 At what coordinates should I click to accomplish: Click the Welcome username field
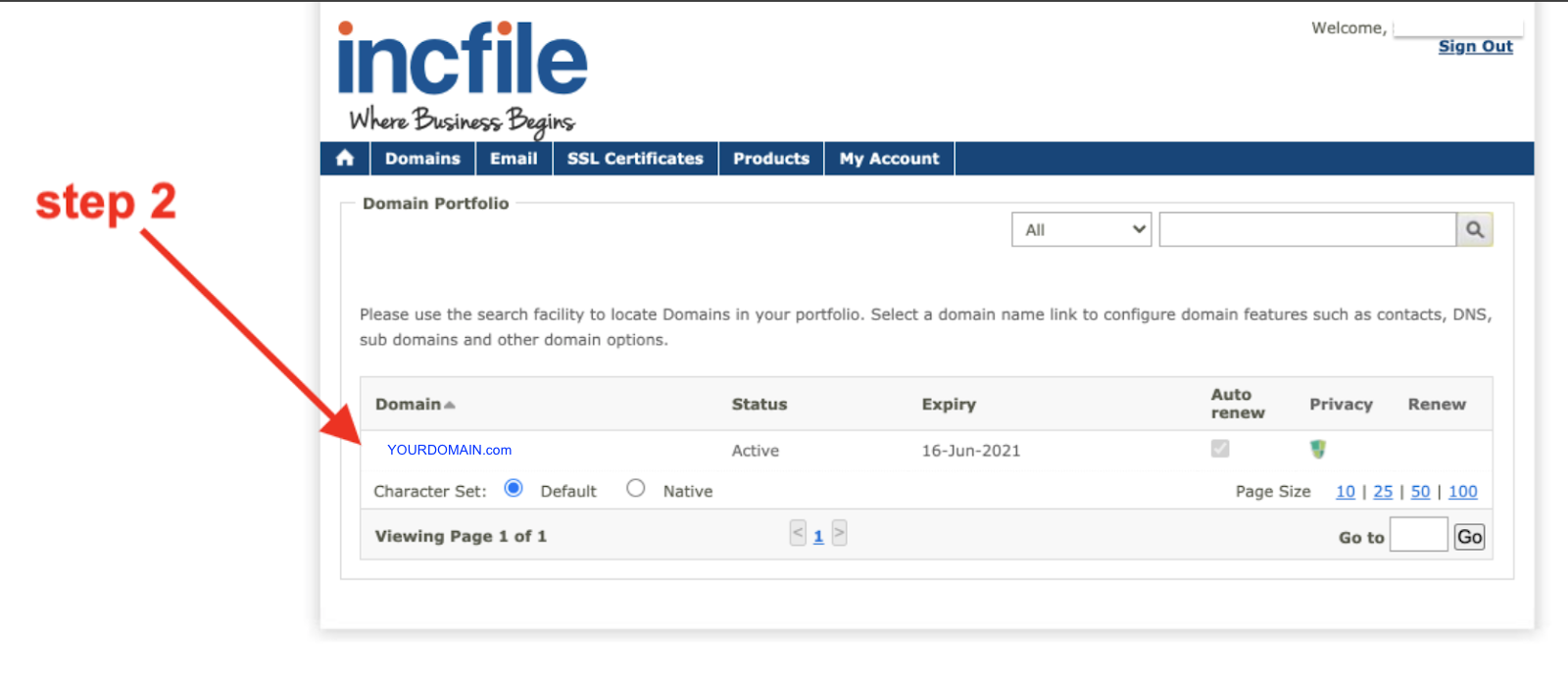pyautogui.click(x=1457, y=27)
